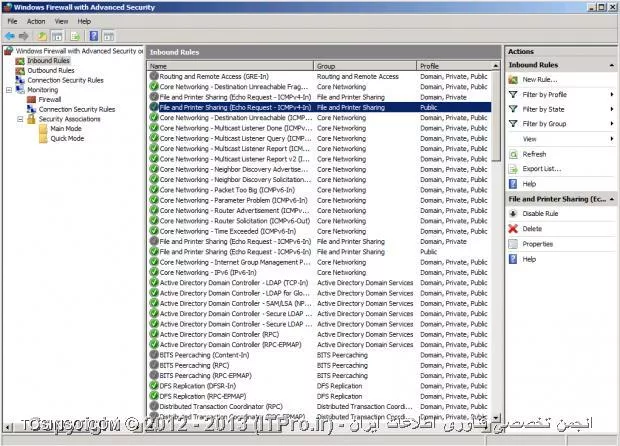Open the File menu

(x=12, y=21)
